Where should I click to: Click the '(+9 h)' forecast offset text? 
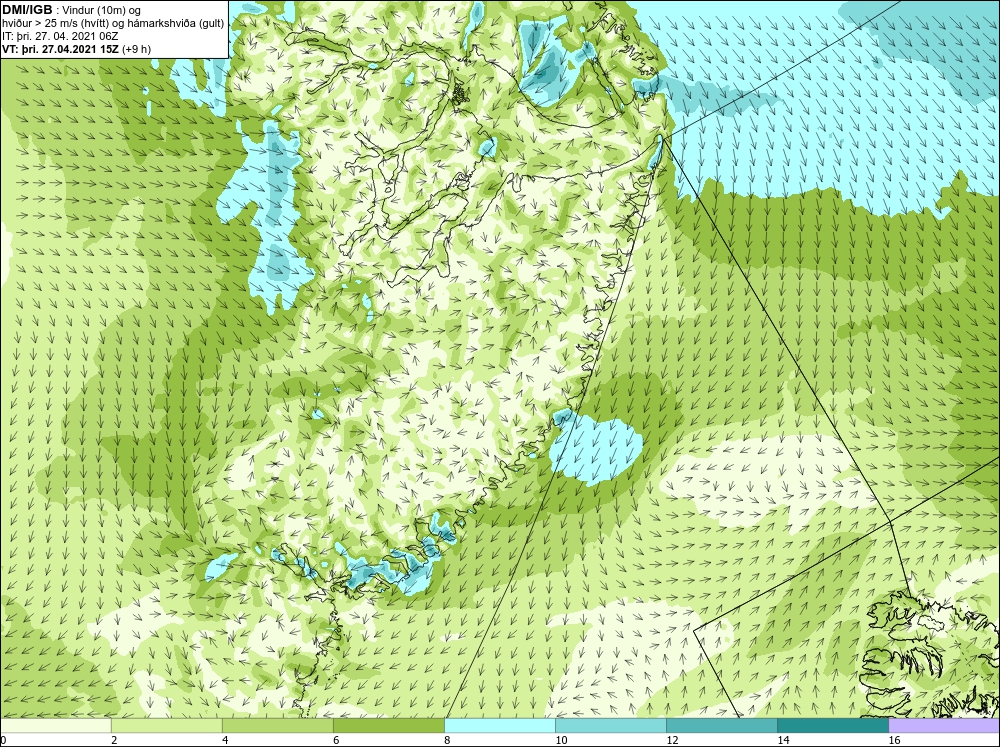(x=136, y=49)
